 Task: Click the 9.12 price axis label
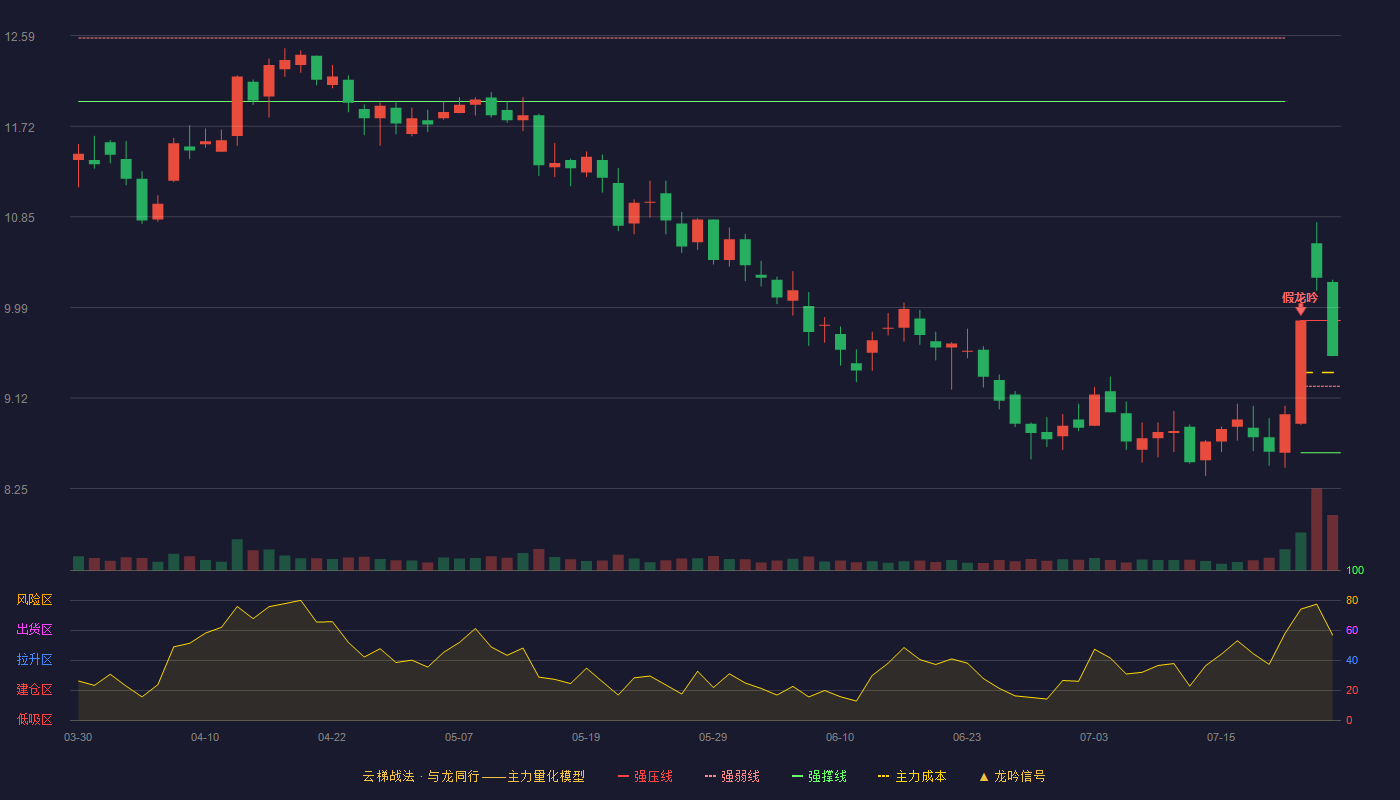tap(16, 399)
